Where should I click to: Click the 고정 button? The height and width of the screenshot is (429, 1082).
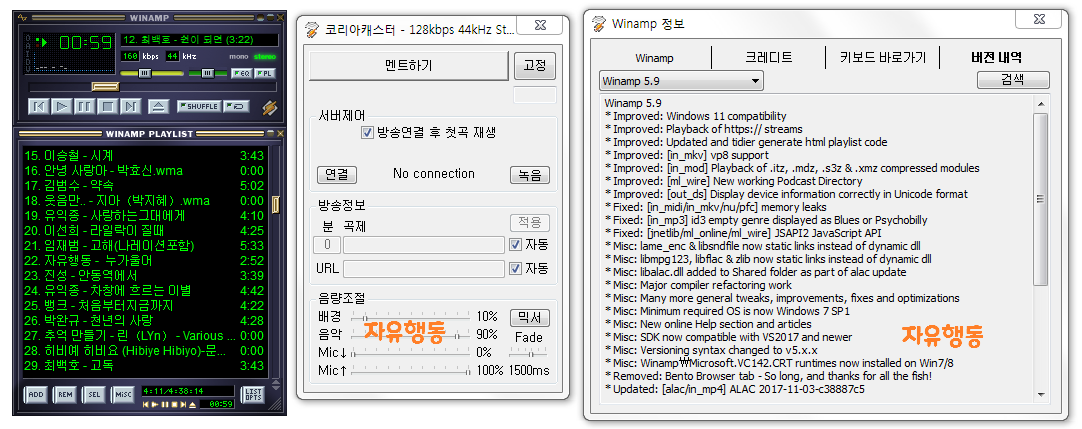pos(535,66)
